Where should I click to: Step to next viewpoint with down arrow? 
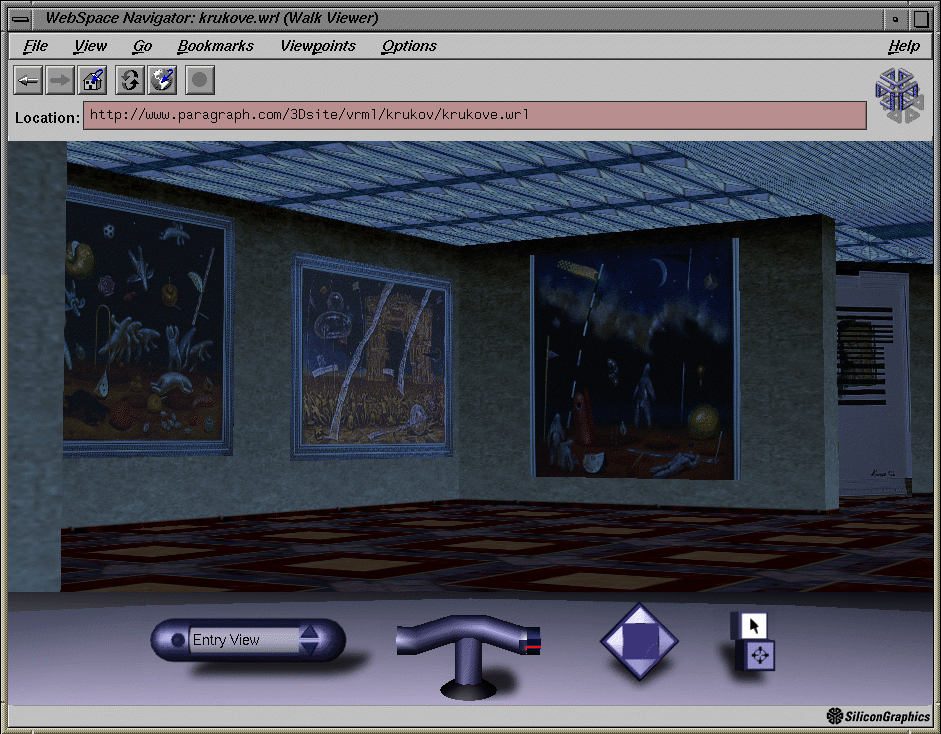pyautogui.click(x=309, y=648)
